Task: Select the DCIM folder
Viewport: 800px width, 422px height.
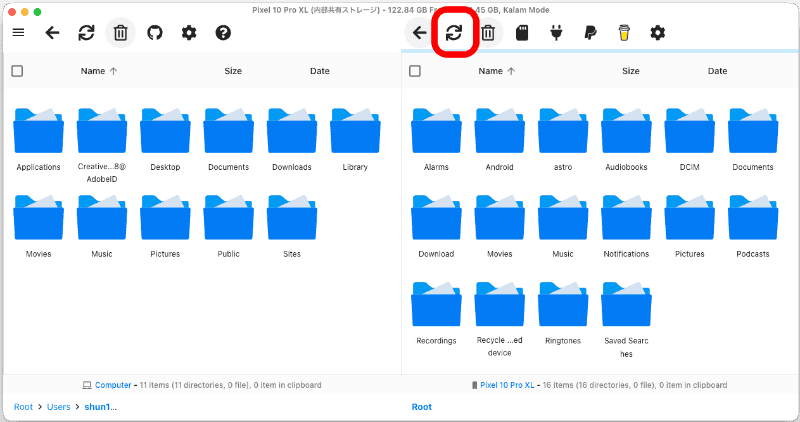Action: (x=690, y=131)
